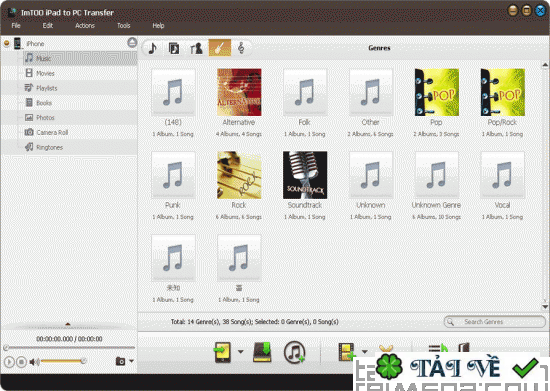Mute audio with the speaker icon
This screenshot has height=391, width=550.
(34, 362)
